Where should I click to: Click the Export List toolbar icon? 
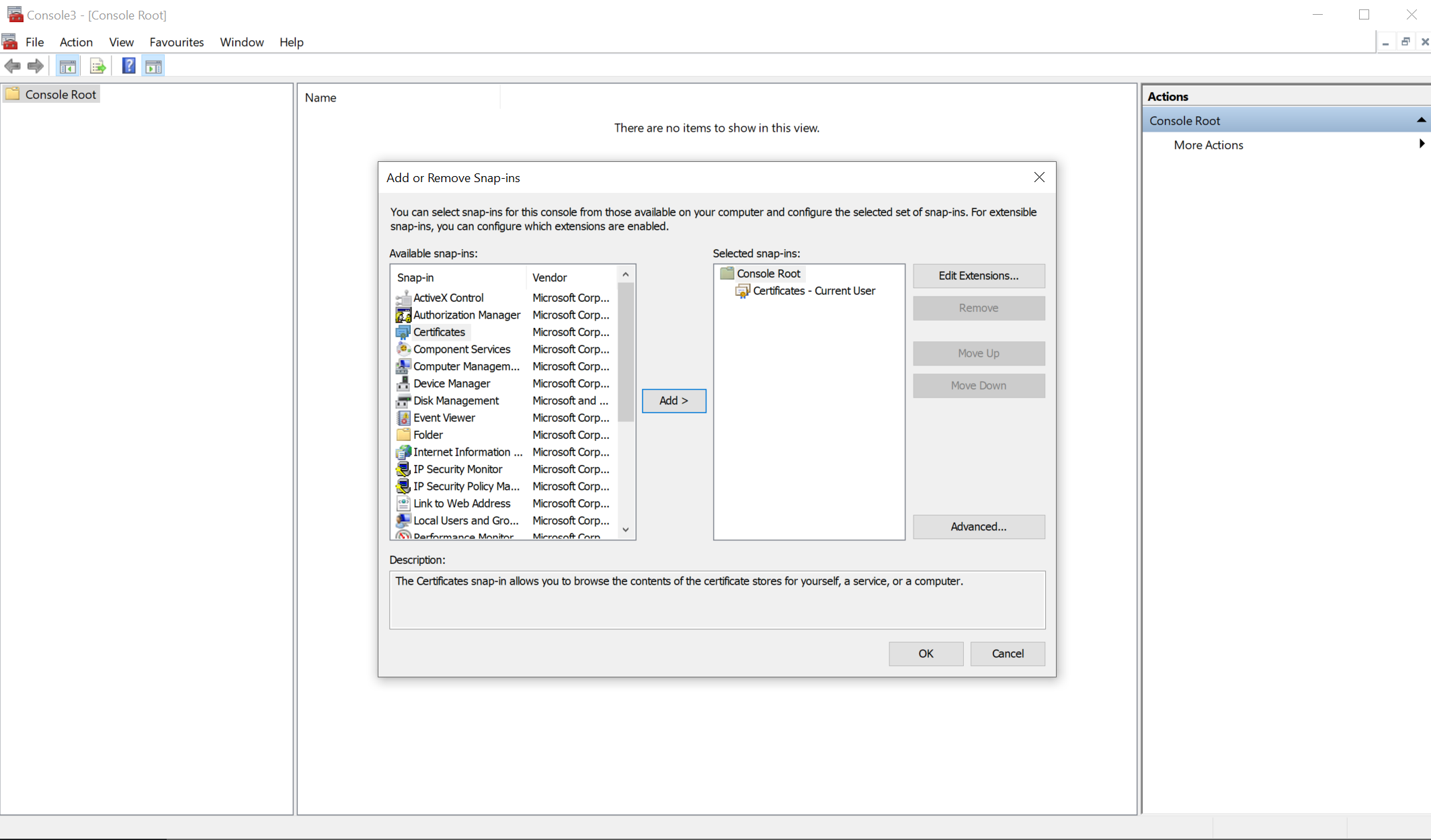click(x=97, y=66)
